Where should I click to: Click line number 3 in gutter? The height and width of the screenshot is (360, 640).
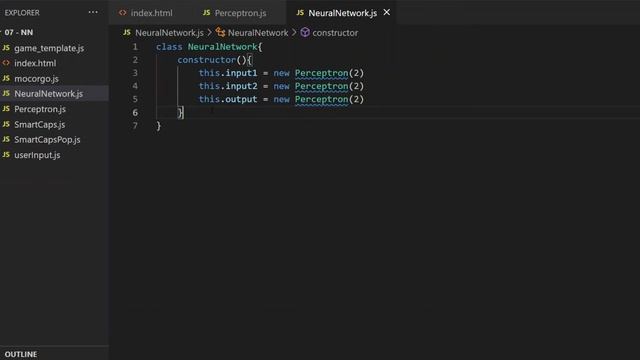[135, 73]
